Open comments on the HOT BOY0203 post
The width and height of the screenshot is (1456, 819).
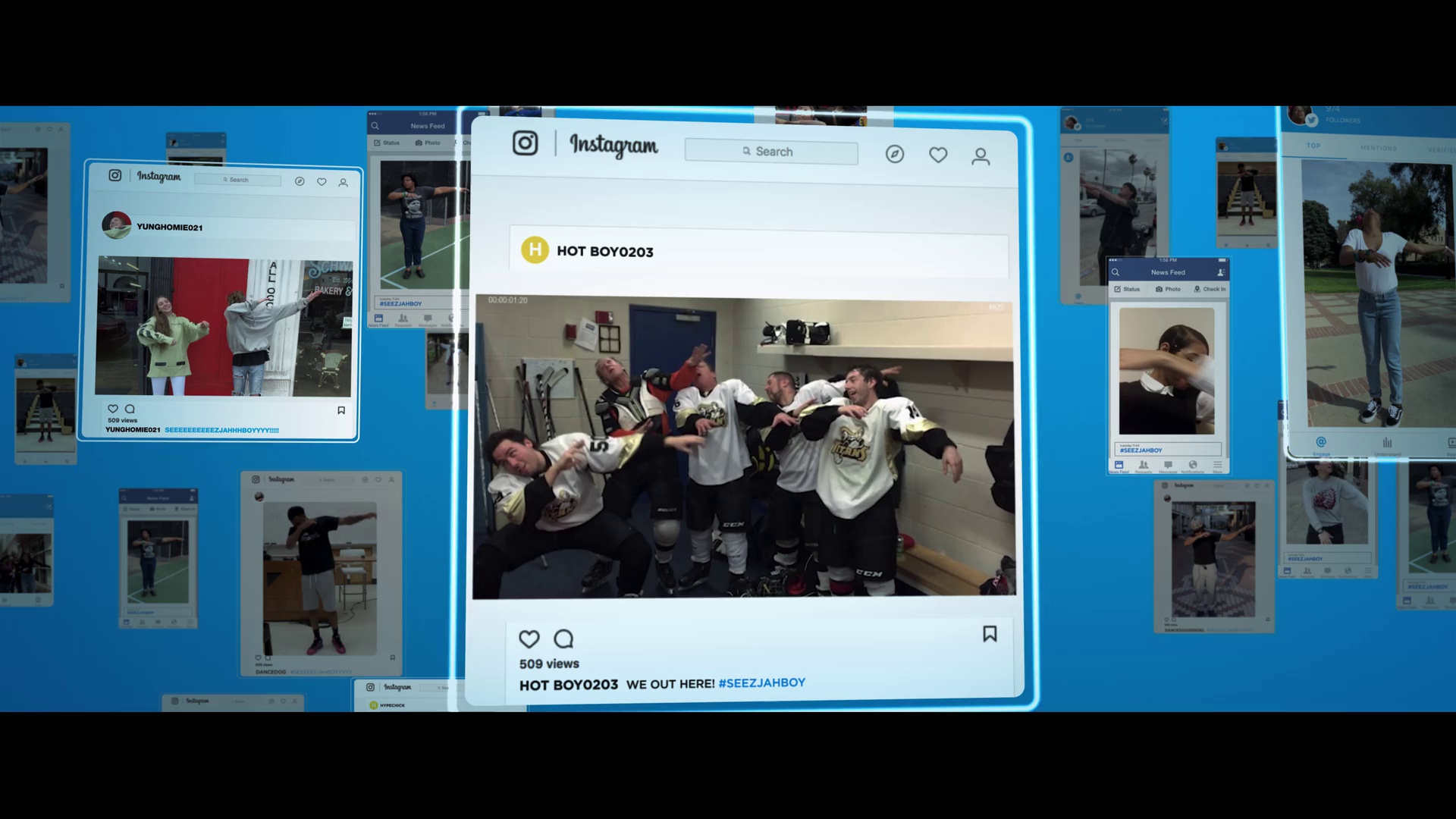tap(563, 639)
